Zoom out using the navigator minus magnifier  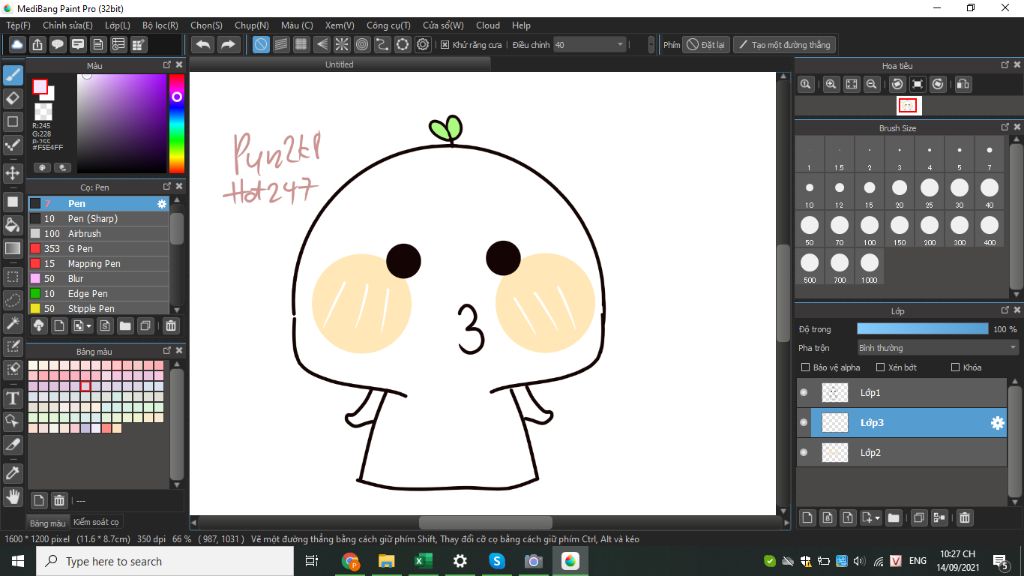point(871,84)
